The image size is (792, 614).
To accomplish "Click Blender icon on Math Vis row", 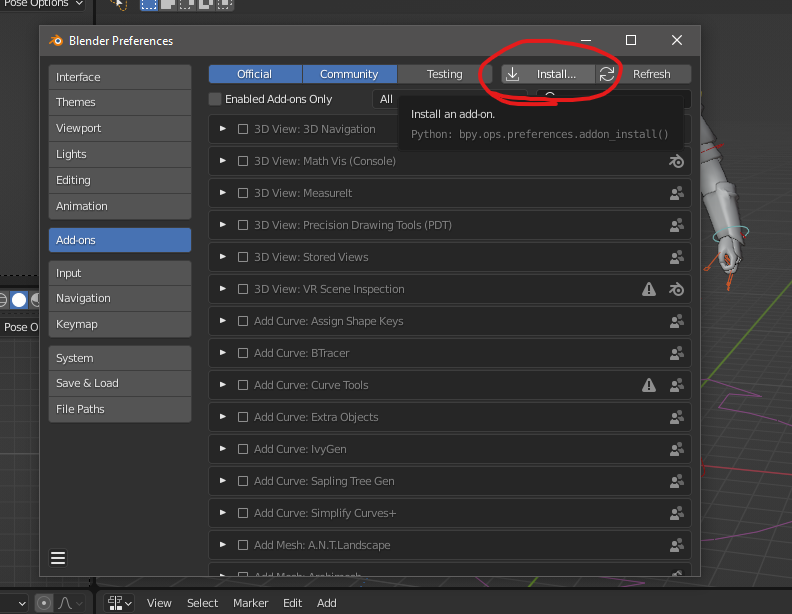I will (x=676, y=161).
